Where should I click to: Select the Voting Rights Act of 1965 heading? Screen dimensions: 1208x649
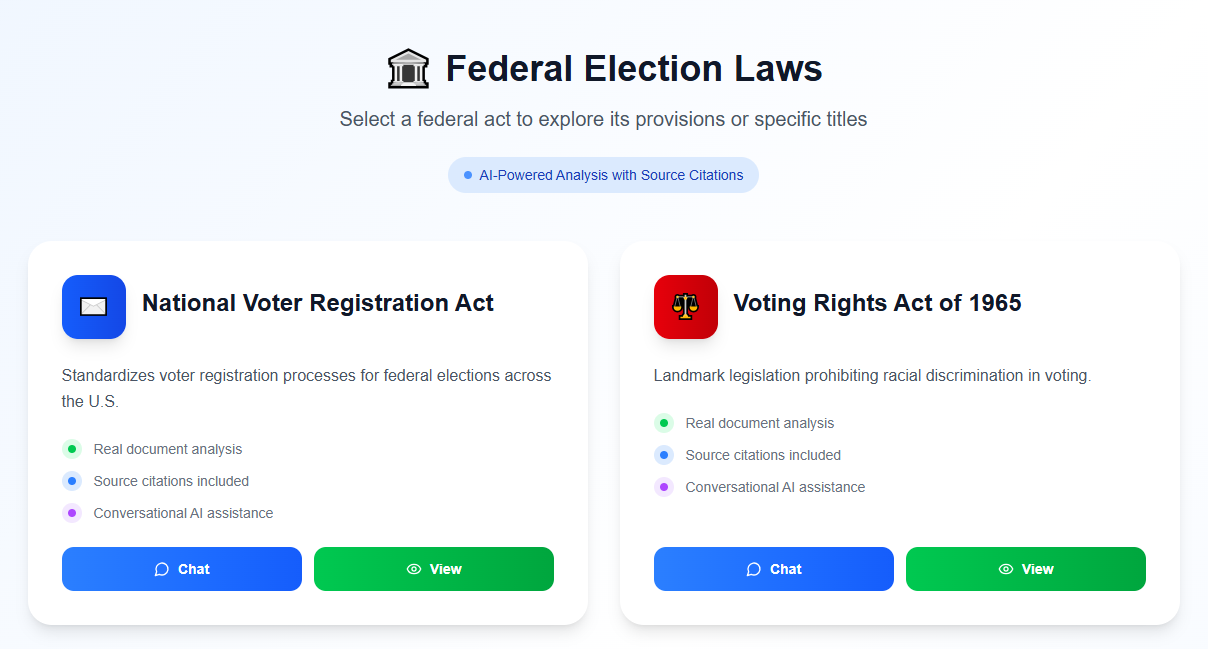[877, 303]
